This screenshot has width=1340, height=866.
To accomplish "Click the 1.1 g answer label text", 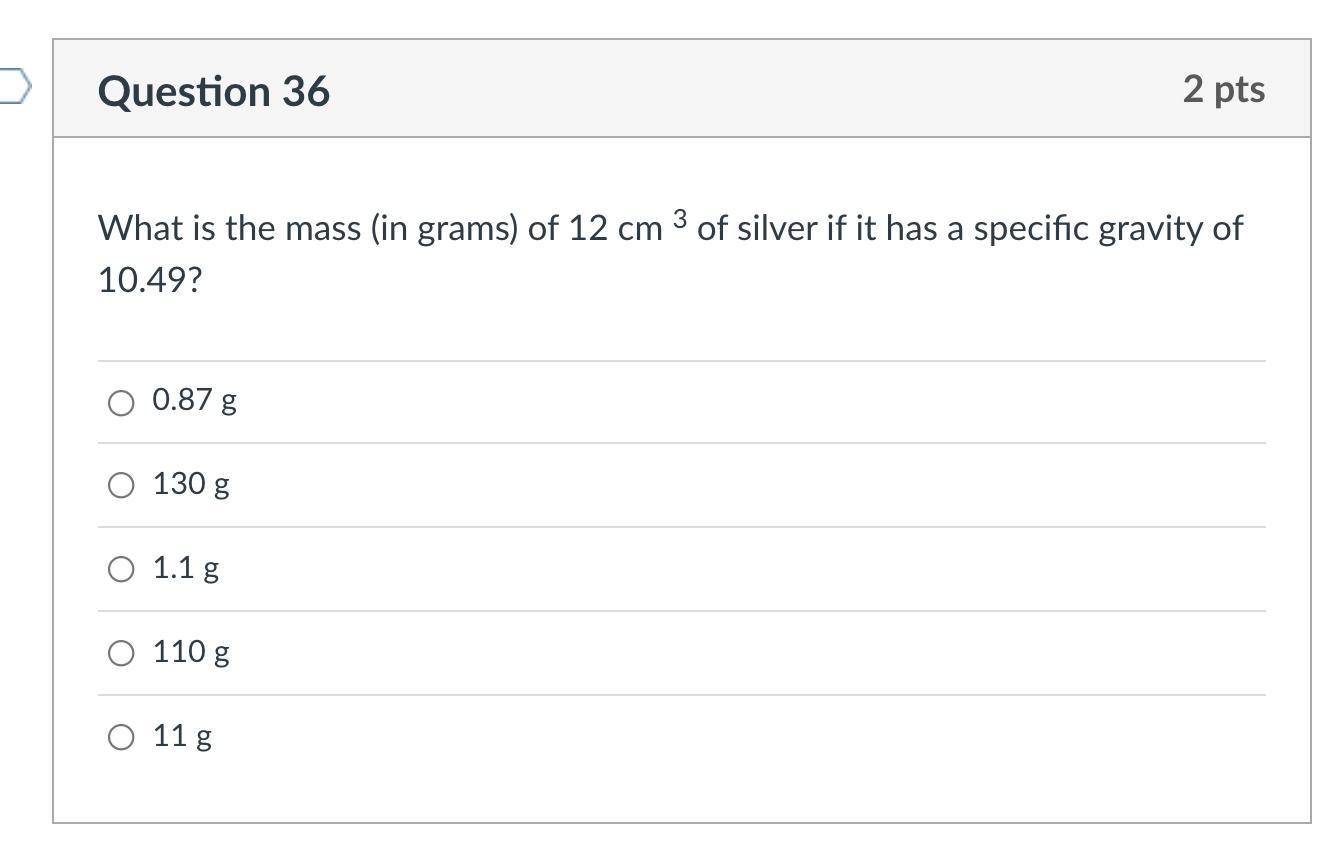I will tap(186, 569).
